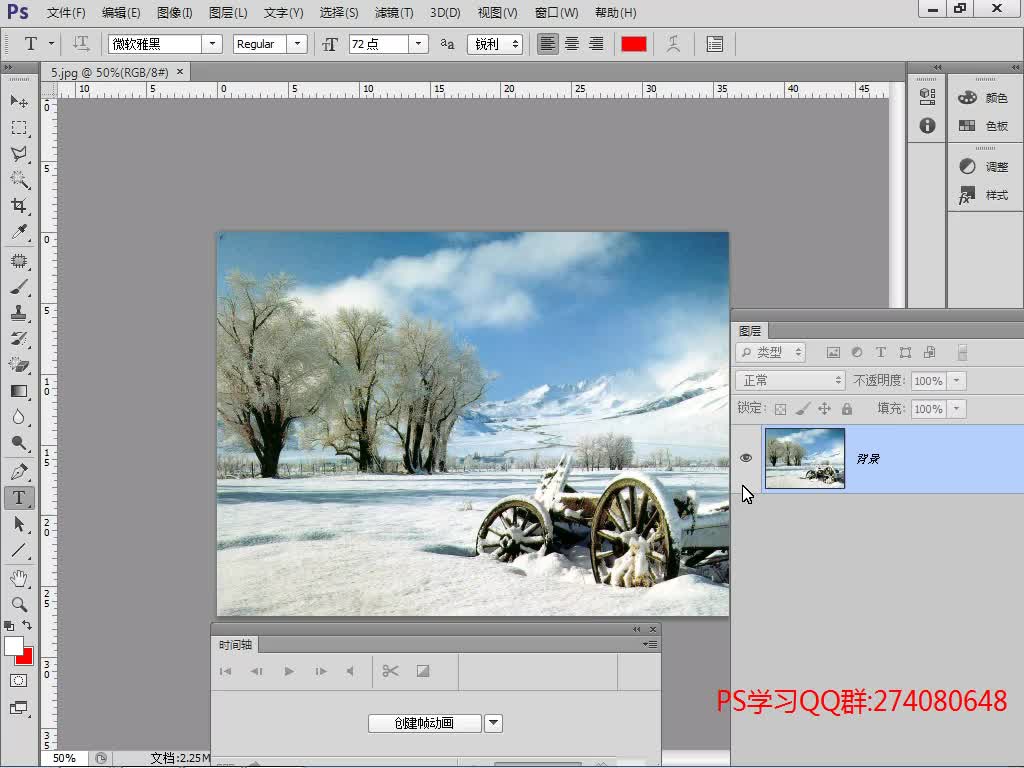Click the 创建帧动画 button
The width and height of the screenshot is (1024, 768).
pyautogui.click(x=424, y=723)
